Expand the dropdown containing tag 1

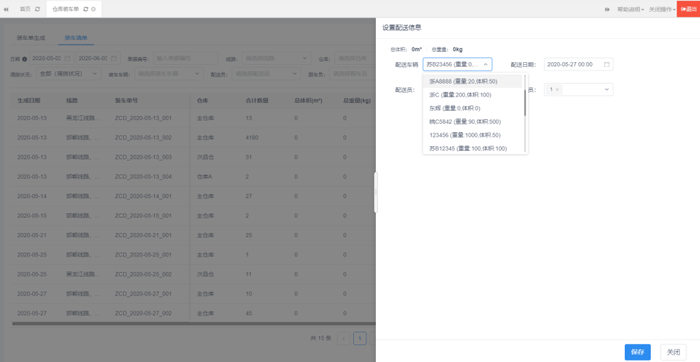607,89
